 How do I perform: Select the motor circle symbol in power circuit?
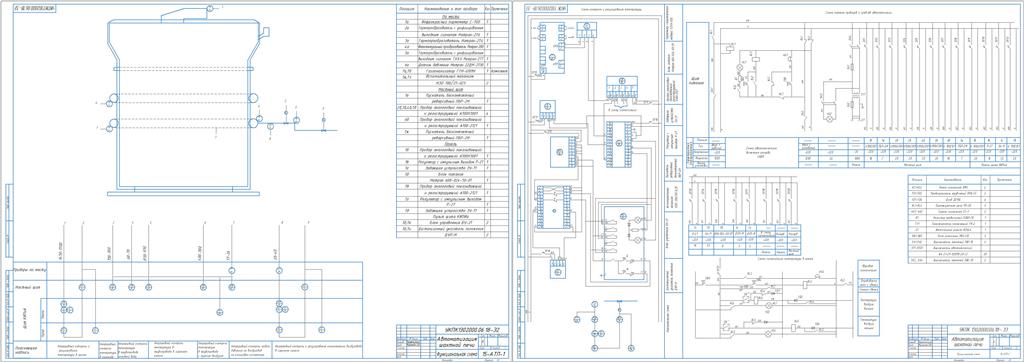coord(830,119)
